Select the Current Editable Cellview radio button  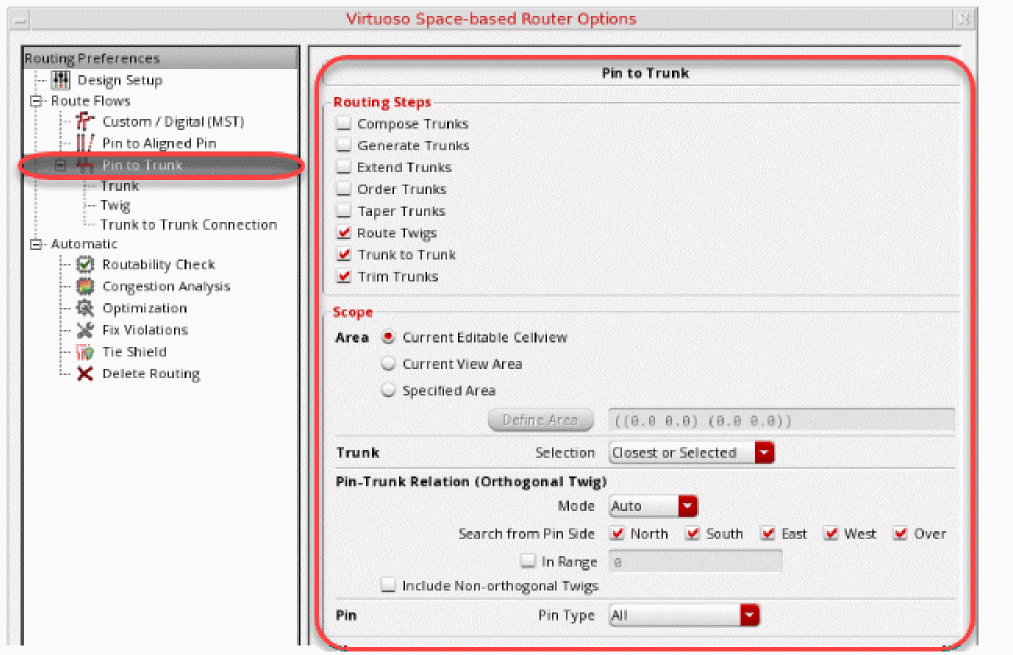coord(388,337)
